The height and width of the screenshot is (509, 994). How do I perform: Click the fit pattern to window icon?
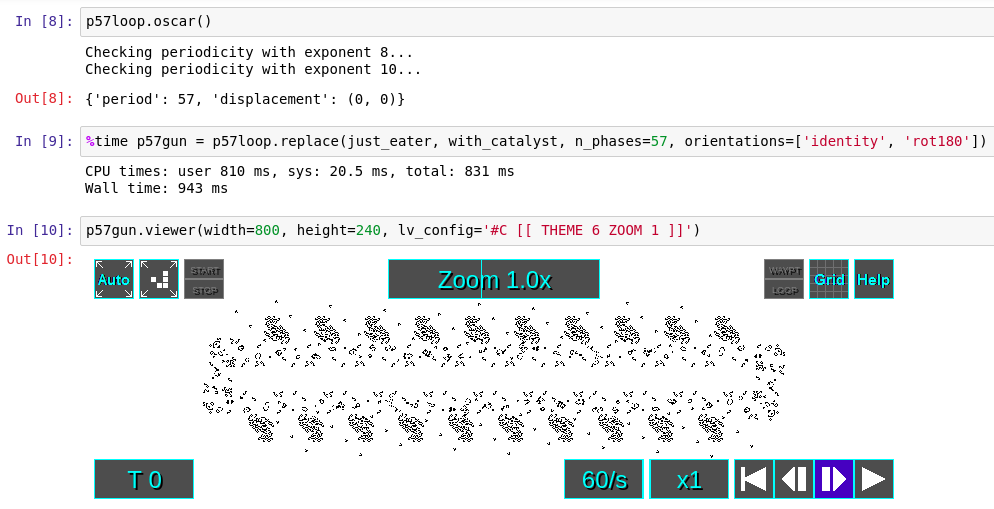coord(159,279)
